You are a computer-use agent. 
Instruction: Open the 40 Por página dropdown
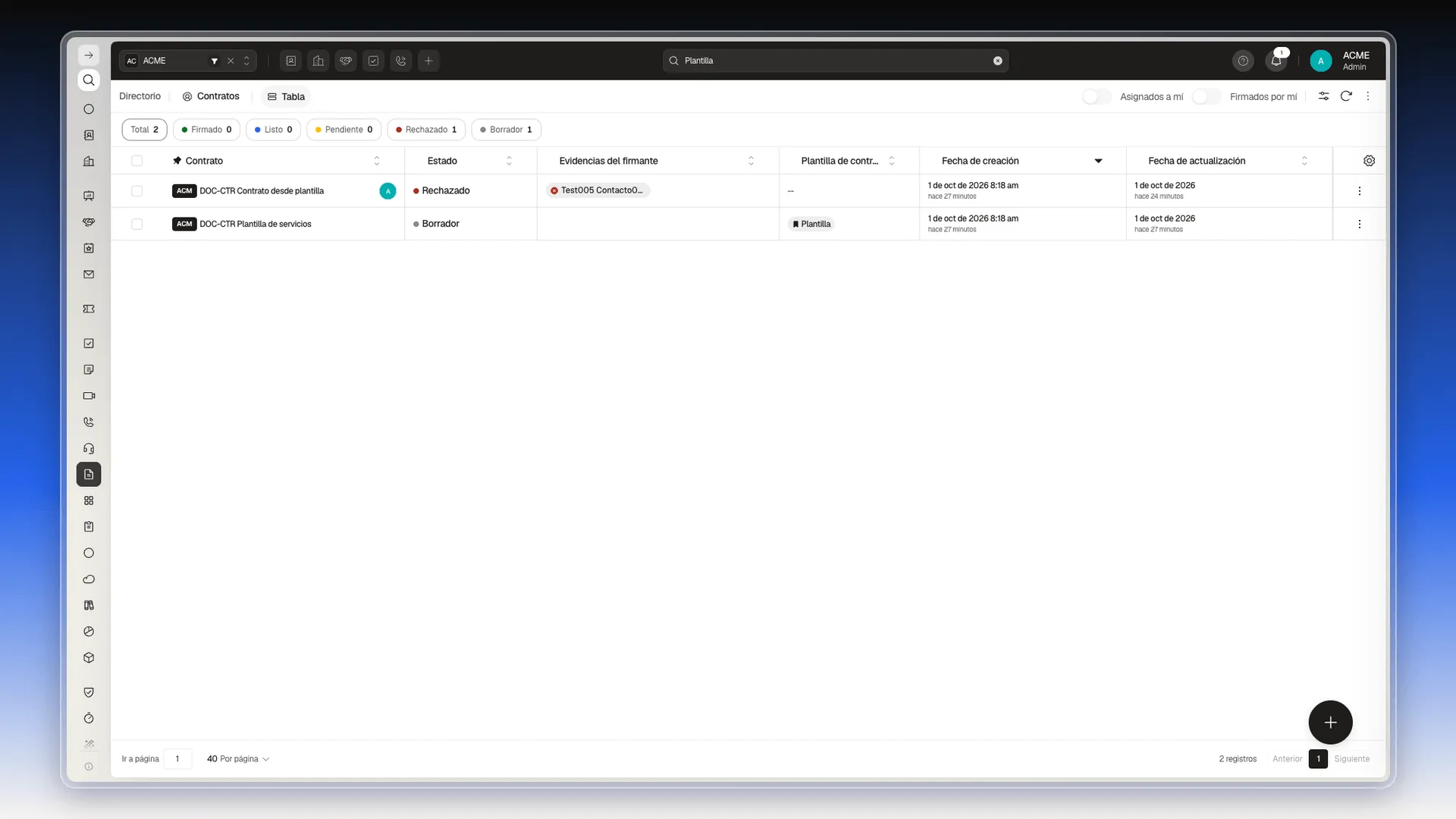pyautogui.click(x=238, y=759)
